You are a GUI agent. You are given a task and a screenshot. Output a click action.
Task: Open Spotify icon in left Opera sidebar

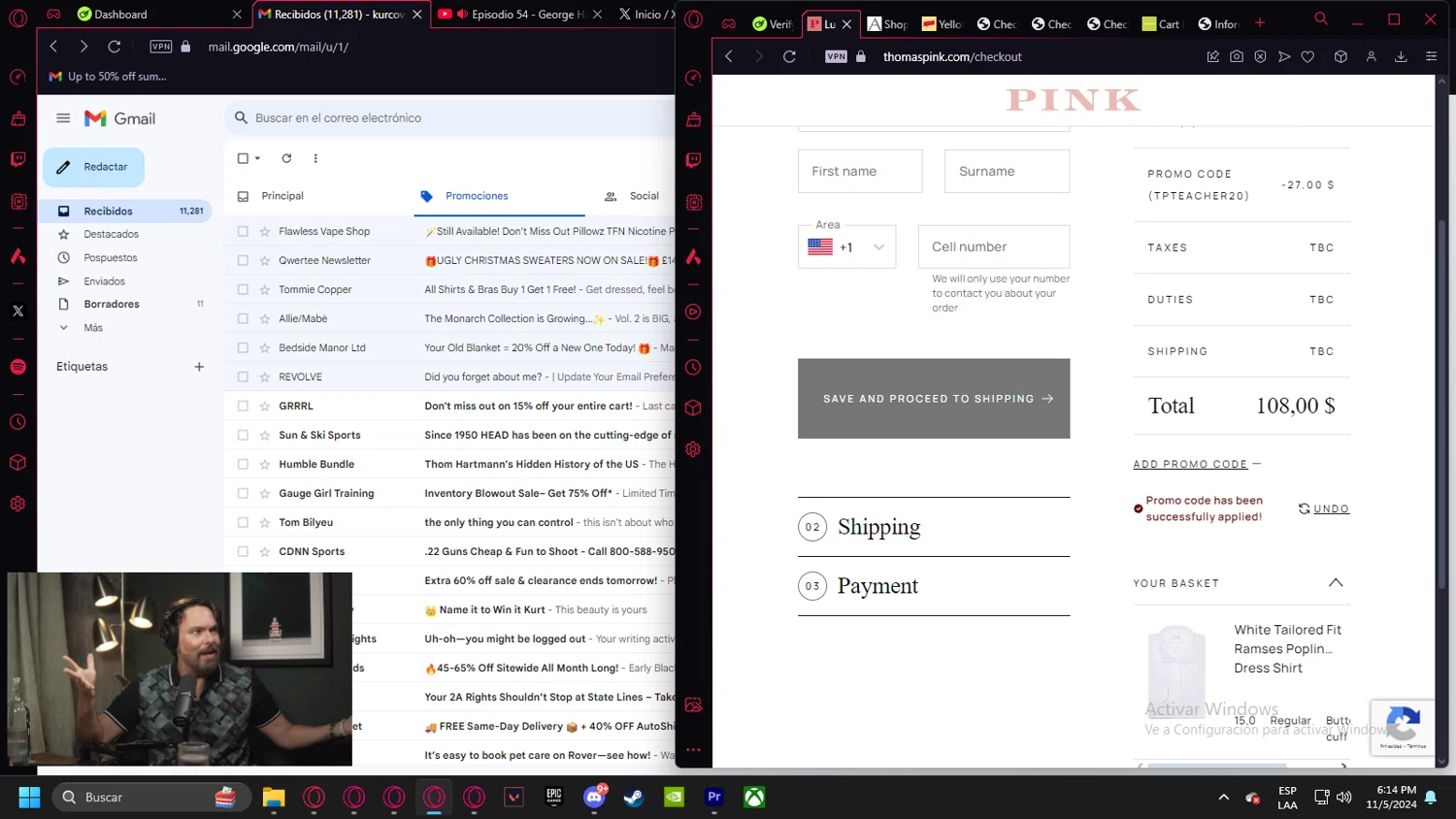pyautogui.click(x=17, y=366)
